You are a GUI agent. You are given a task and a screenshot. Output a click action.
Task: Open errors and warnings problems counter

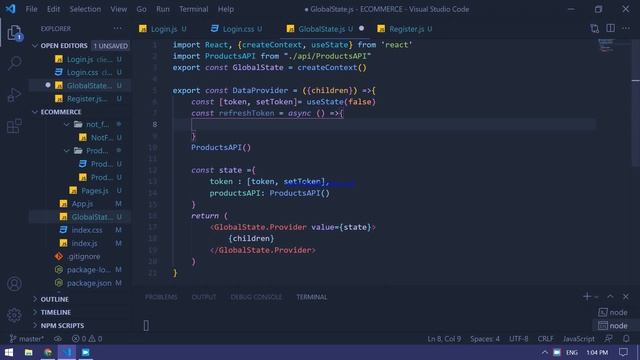tap(87, 339)
